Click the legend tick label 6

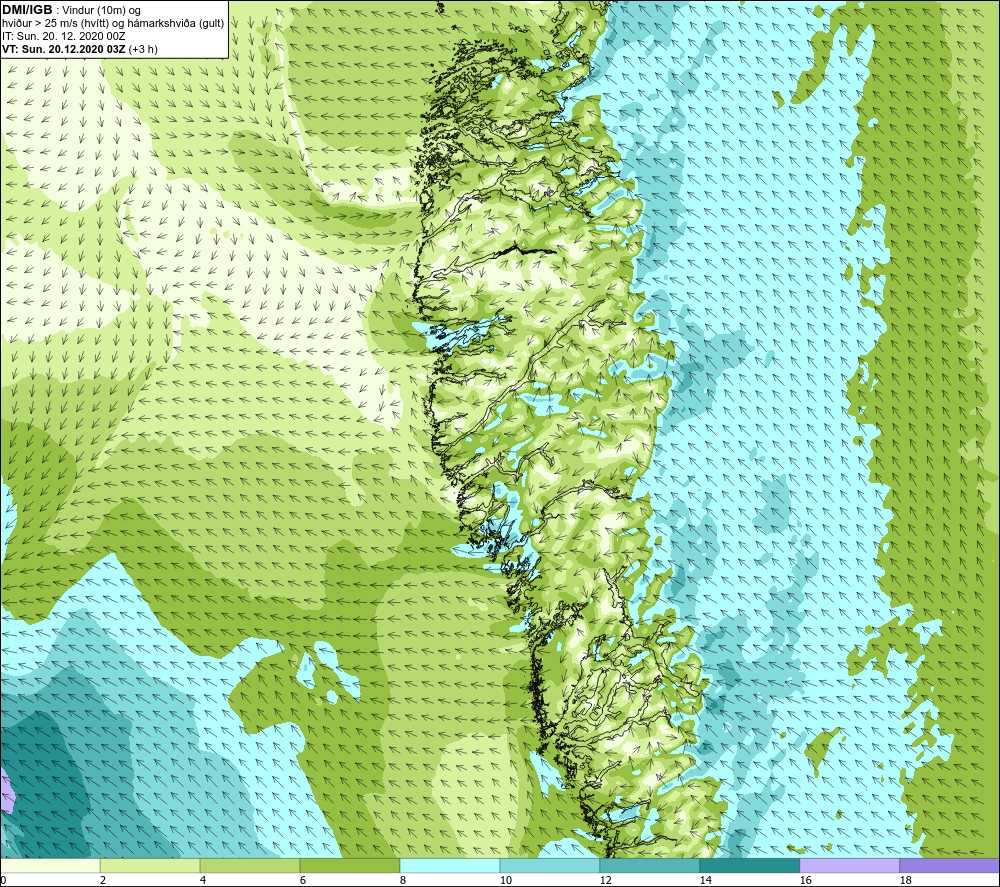303,880
